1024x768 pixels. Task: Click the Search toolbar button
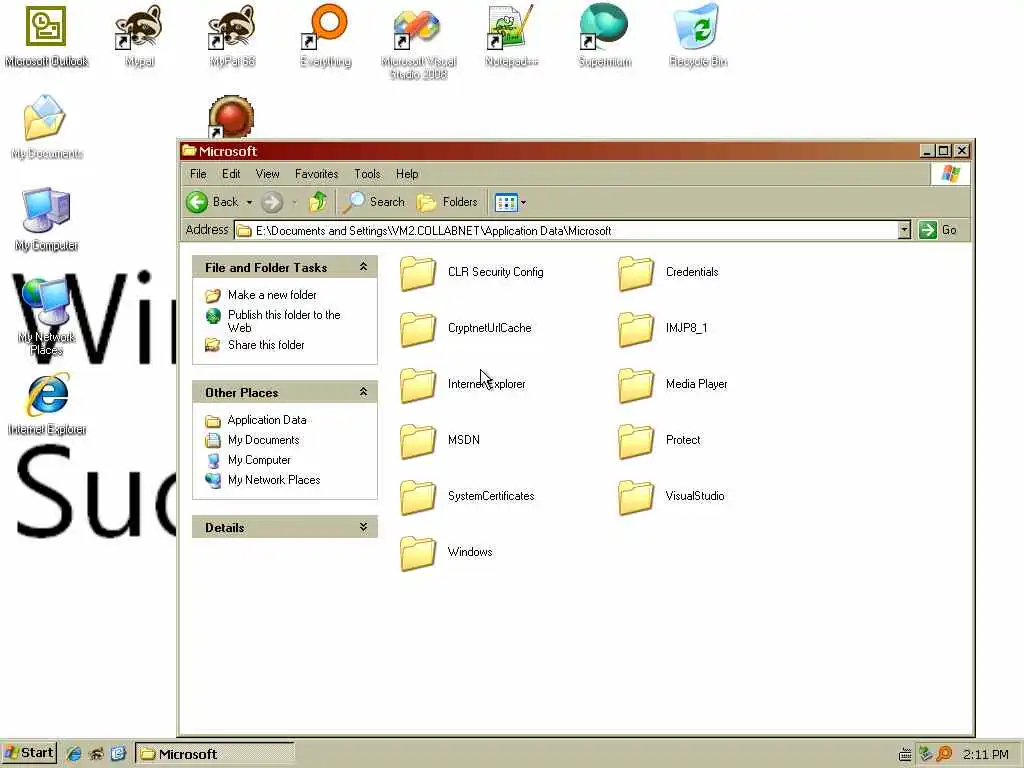[374, 202]
